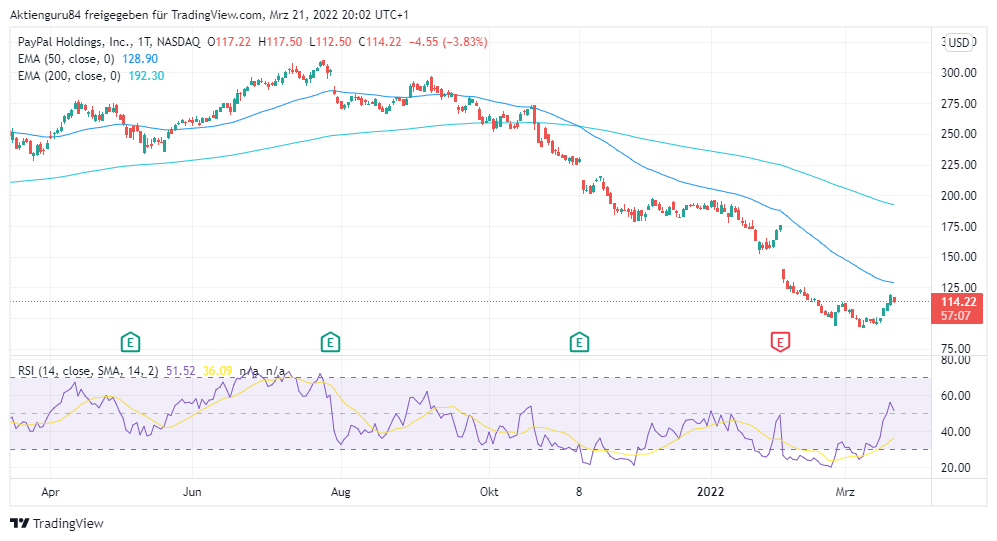
Task: Click the 2022 label on time axis
Action: tap(710, 492)
